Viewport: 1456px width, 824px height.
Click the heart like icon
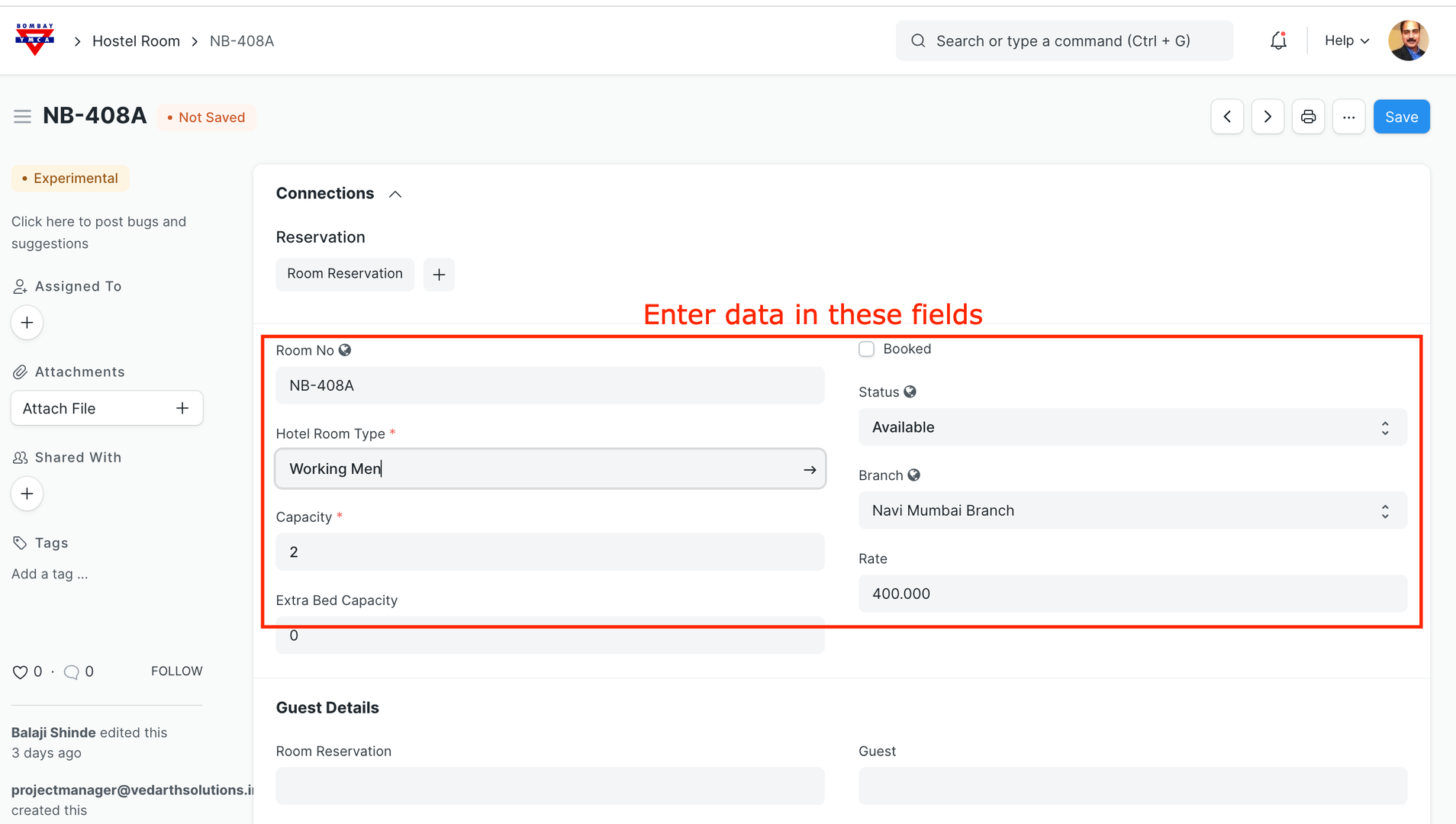(20, 672)
